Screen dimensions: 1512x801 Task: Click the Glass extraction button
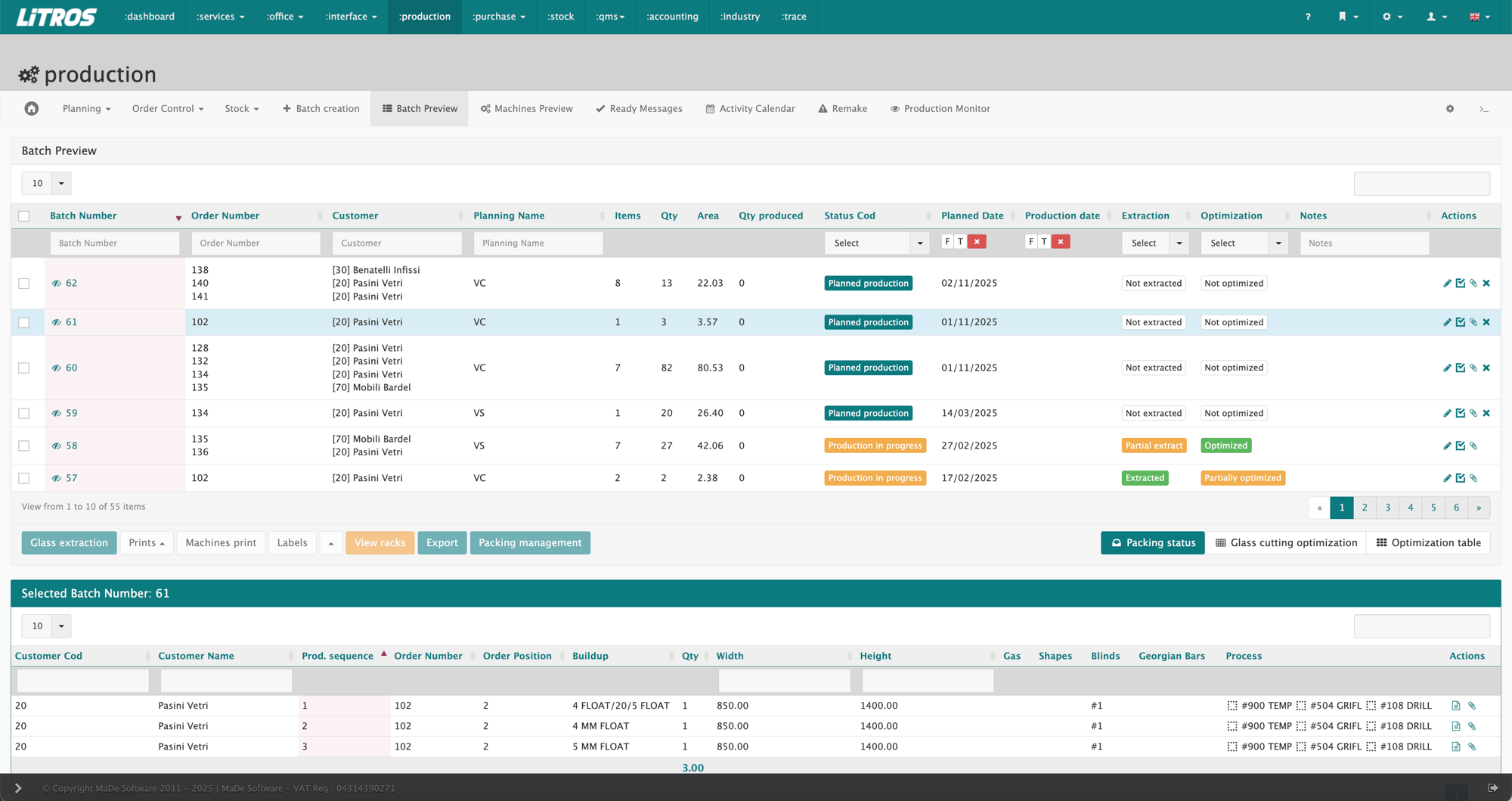click(x=69, y=543)
